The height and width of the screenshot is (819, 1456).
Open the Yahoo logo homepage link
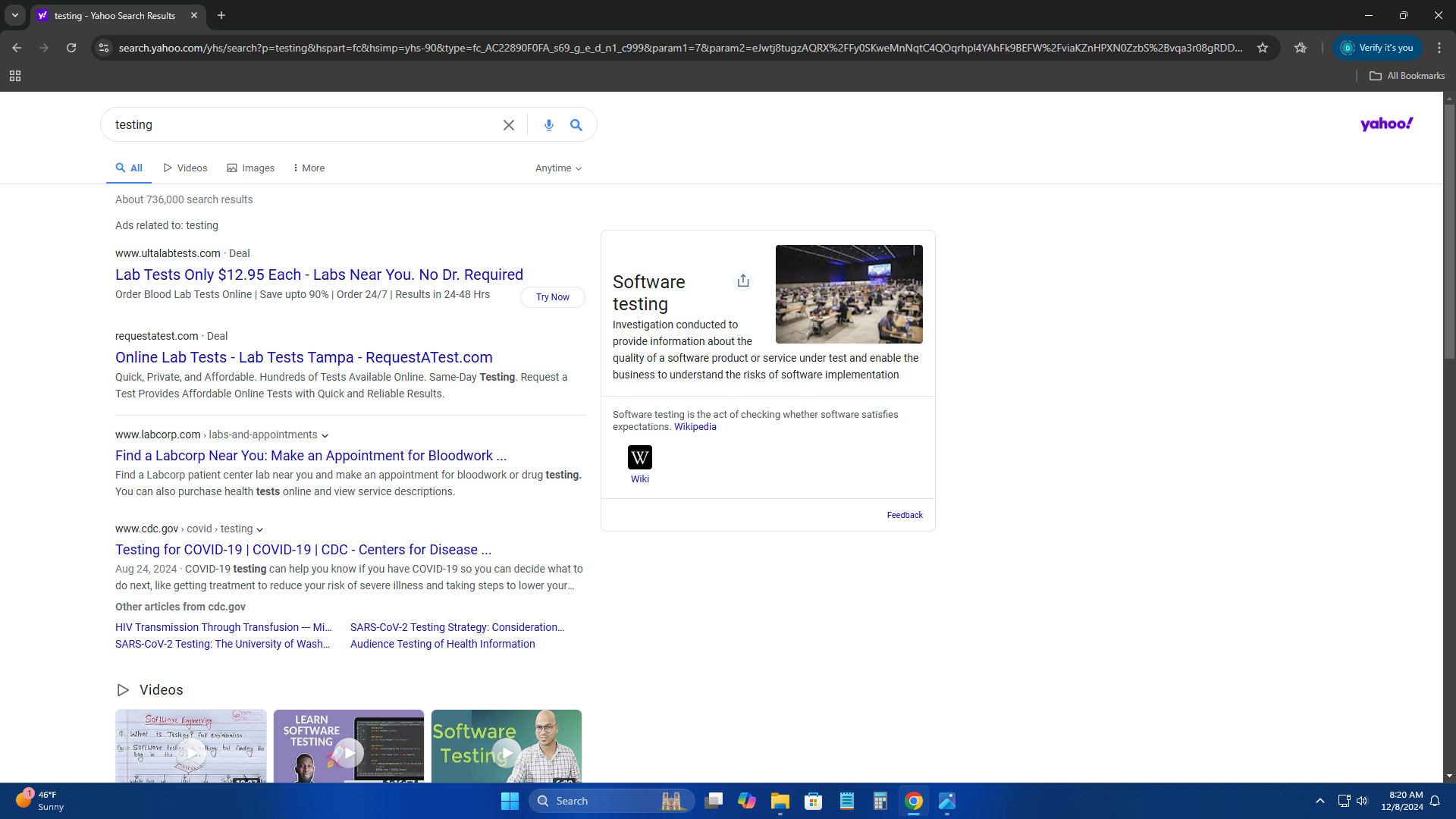[1386, 124]
